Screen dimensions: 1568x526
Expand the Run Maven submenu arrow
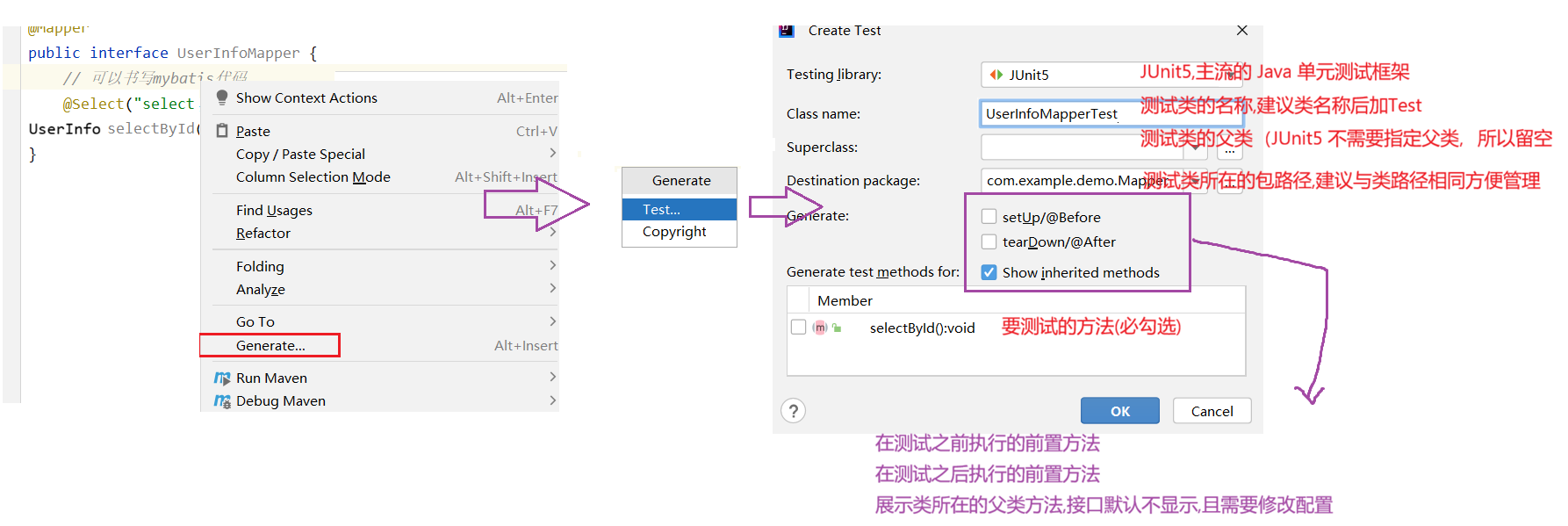click(x=552, y=377)
